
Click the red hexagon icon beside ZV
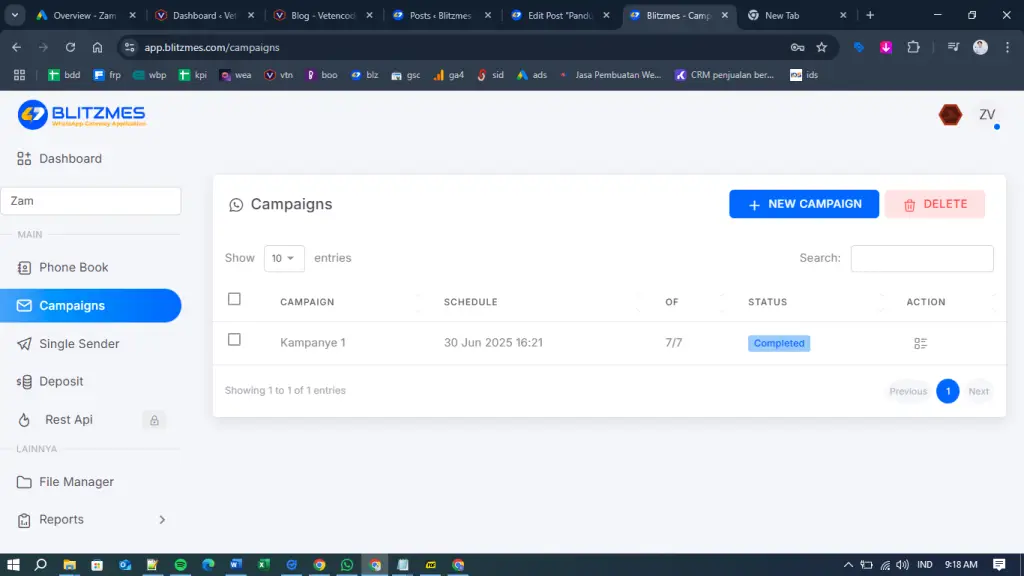pyautogui.click(x=949, y=115)
